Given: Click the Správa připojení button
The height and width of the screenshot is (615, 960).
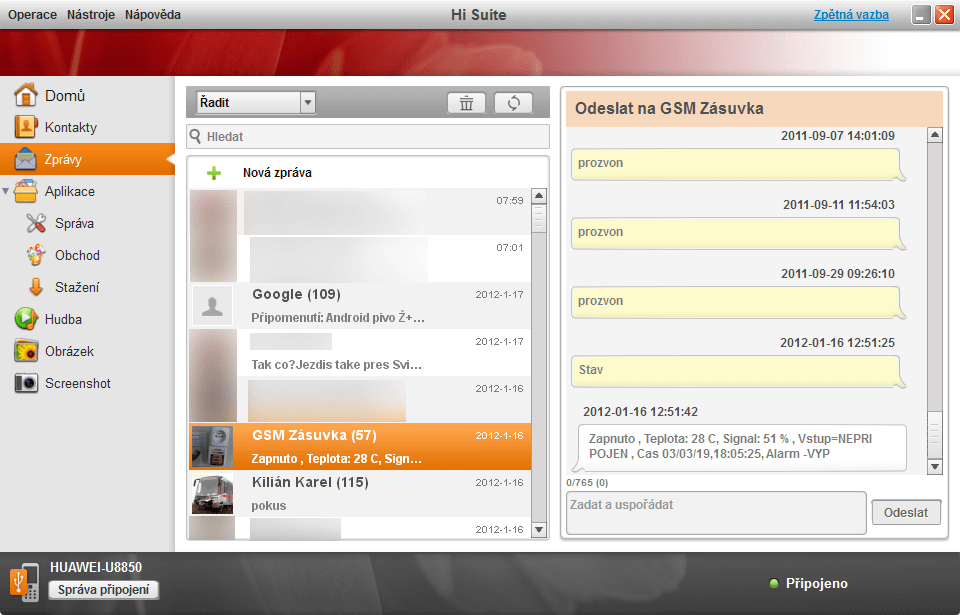Looking at the screenshot, I should 103,589.
